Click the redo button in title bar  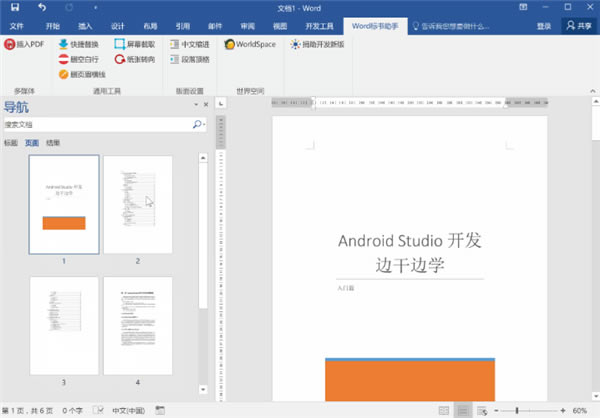tap(69, 7)
